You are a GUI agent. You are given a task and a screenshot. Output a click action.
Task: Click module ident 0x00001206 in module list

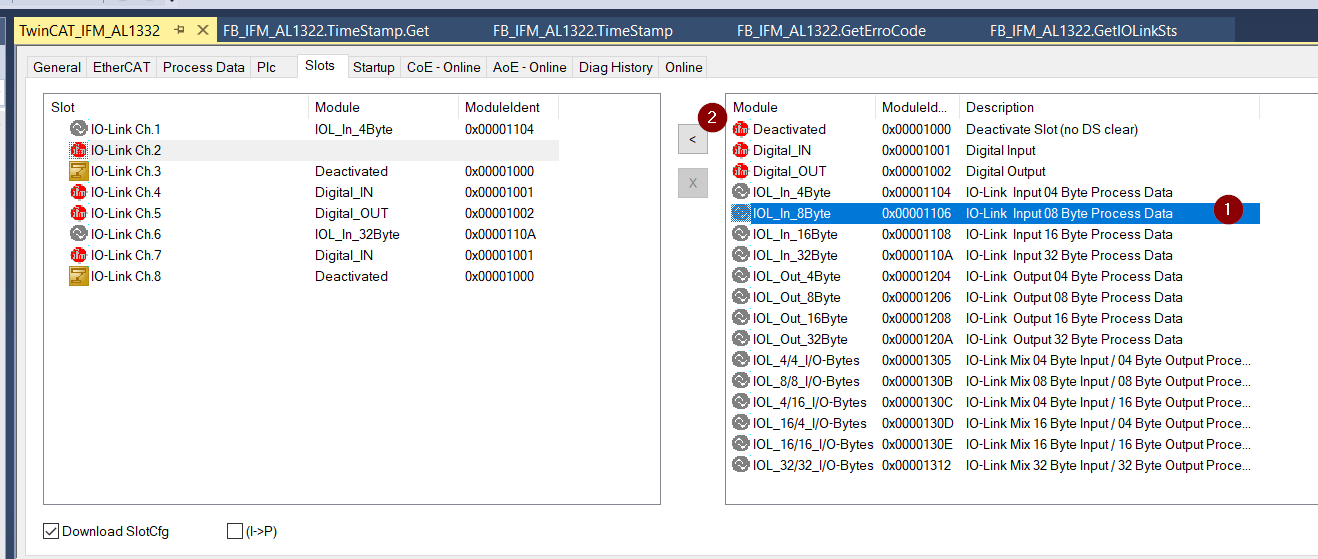click(916, 297)
